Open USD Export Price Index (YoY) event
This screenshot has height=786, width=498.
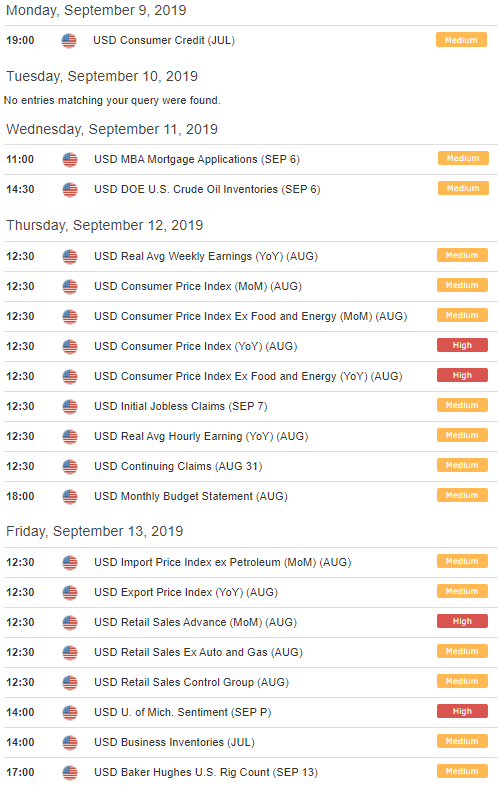point(186,593)
